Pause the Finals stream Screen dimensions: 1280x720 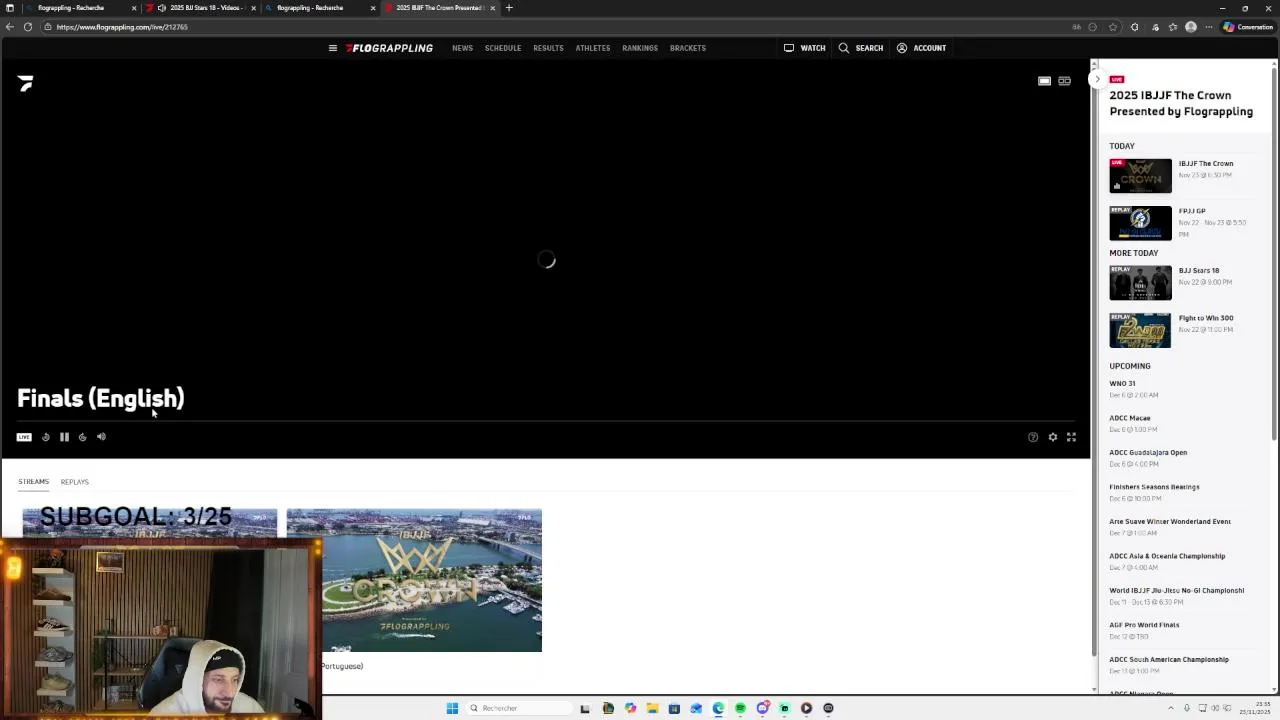pos(64,437)
